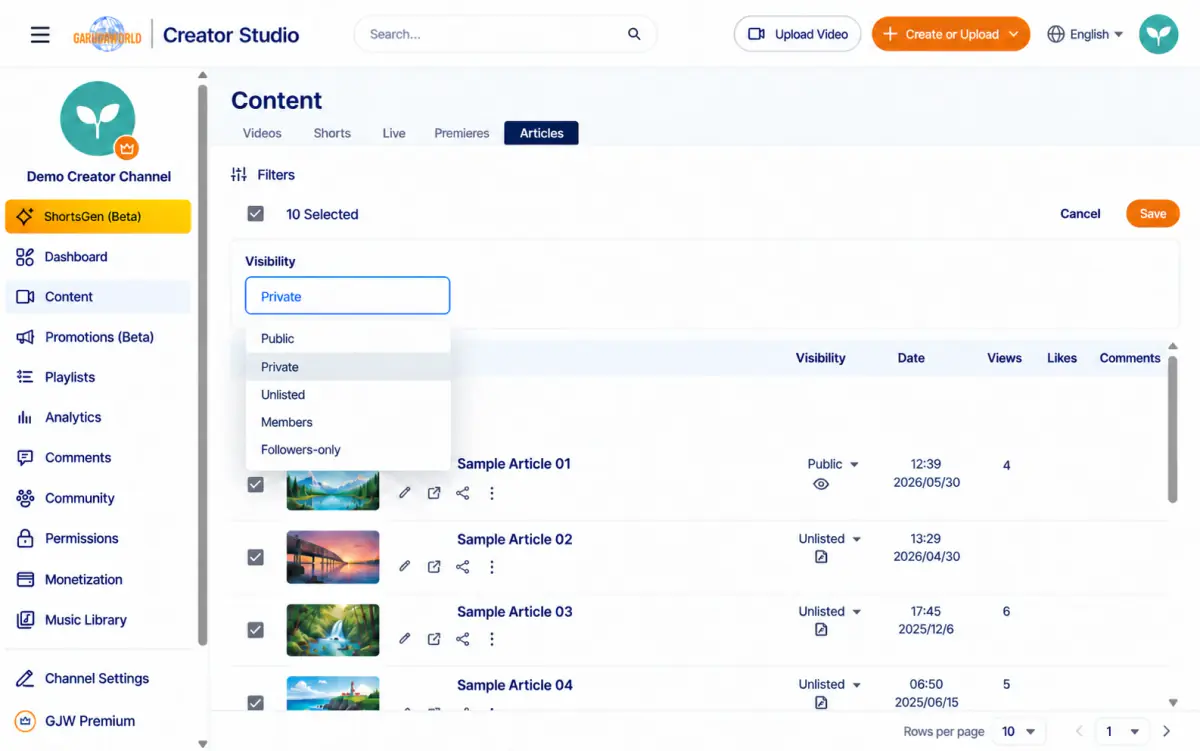Viewport: 1200px width, 751px height.
Task: Click the crown badge on channel avatar
Action: tap(126, 148)
